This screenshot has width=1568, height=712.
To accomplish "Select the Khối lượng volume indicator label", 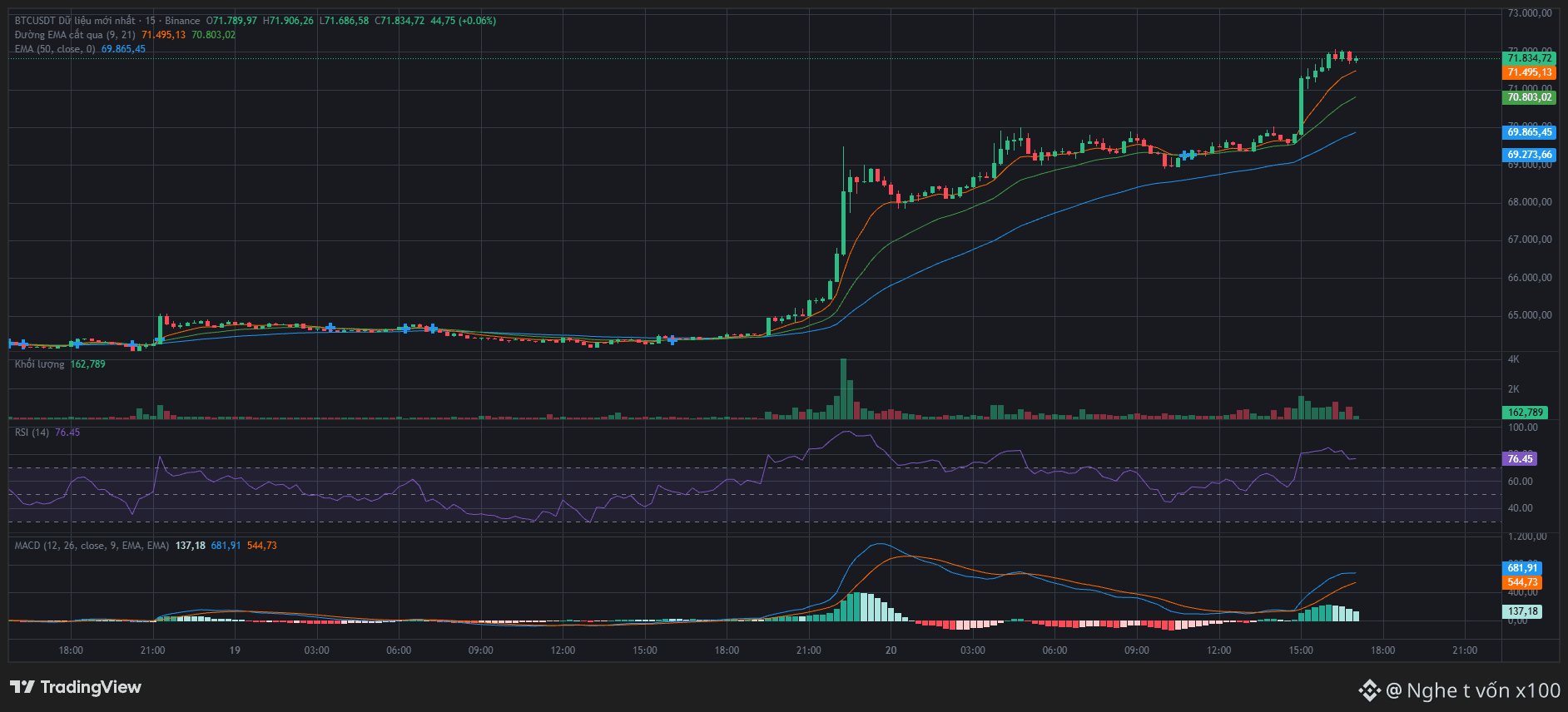I will point(39,364).
